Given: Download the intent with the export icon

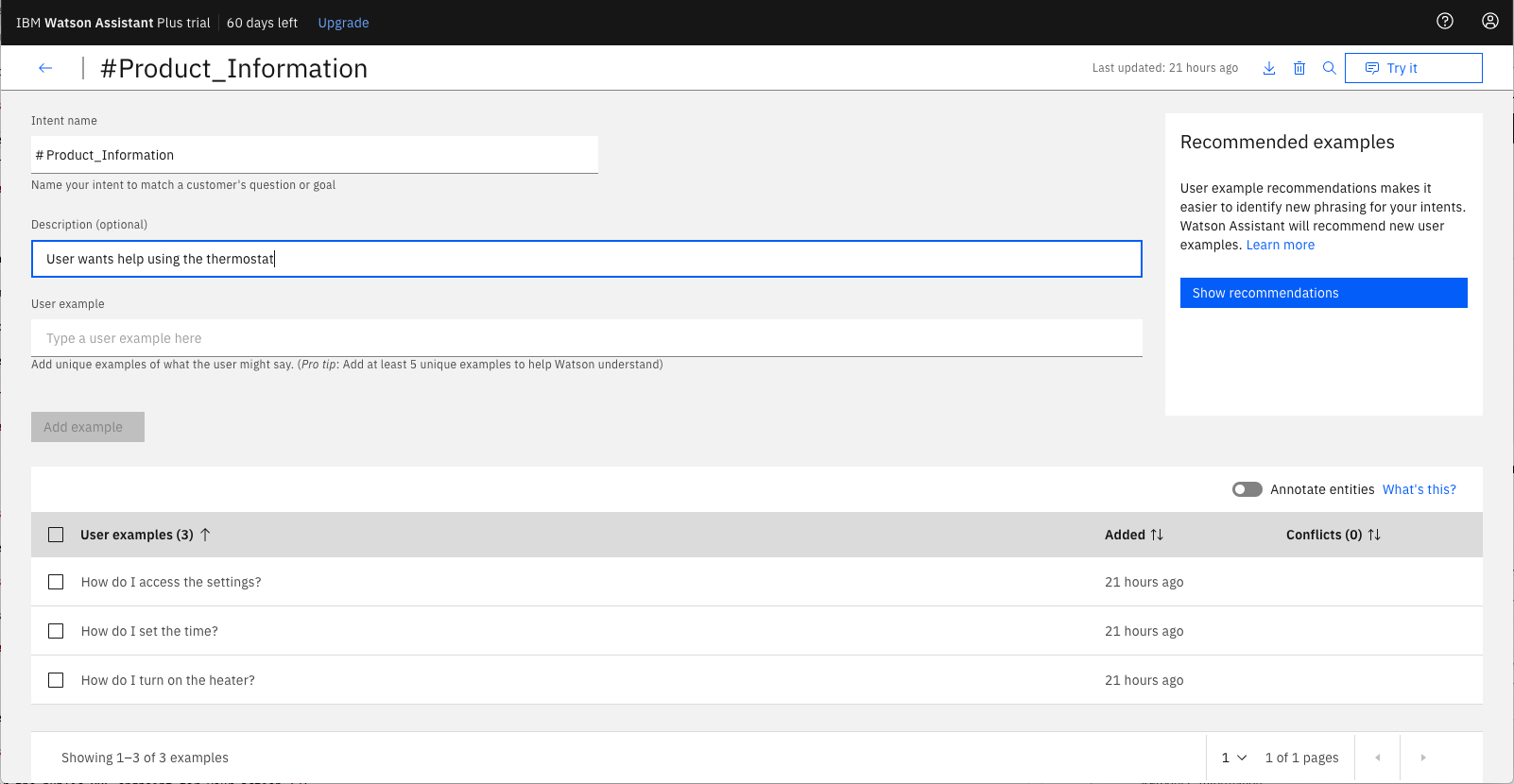Looking at the screenshot, I should tap(1269, 68).
